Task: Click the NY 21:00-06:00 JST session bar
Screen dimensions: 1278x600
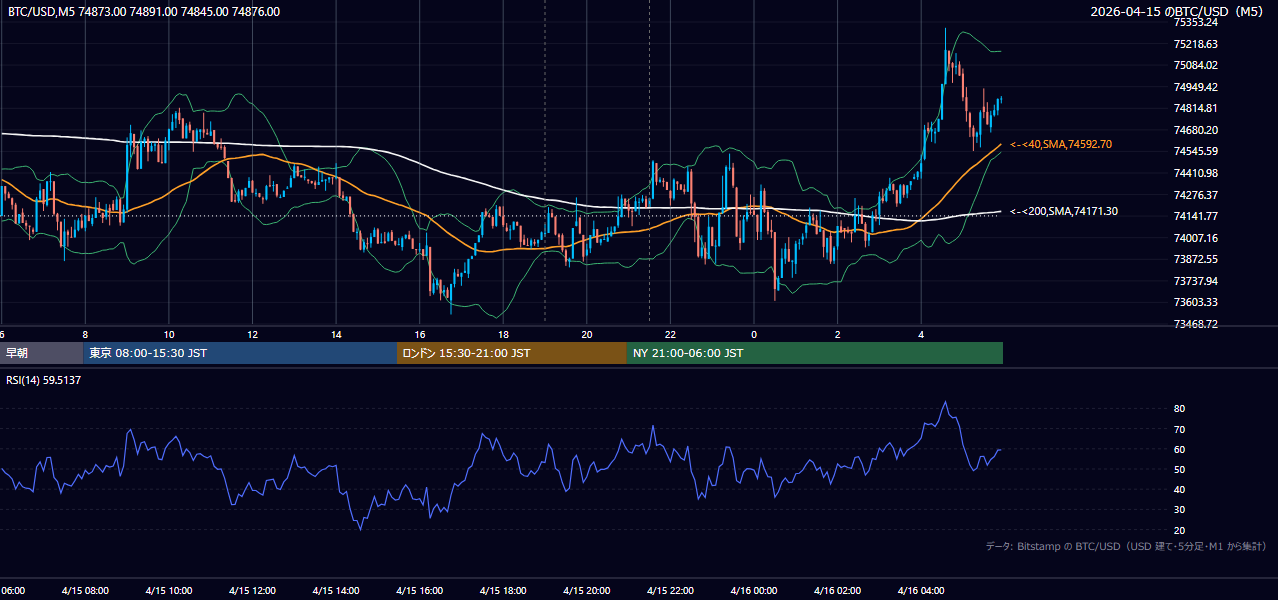Action: pos(815,353)
